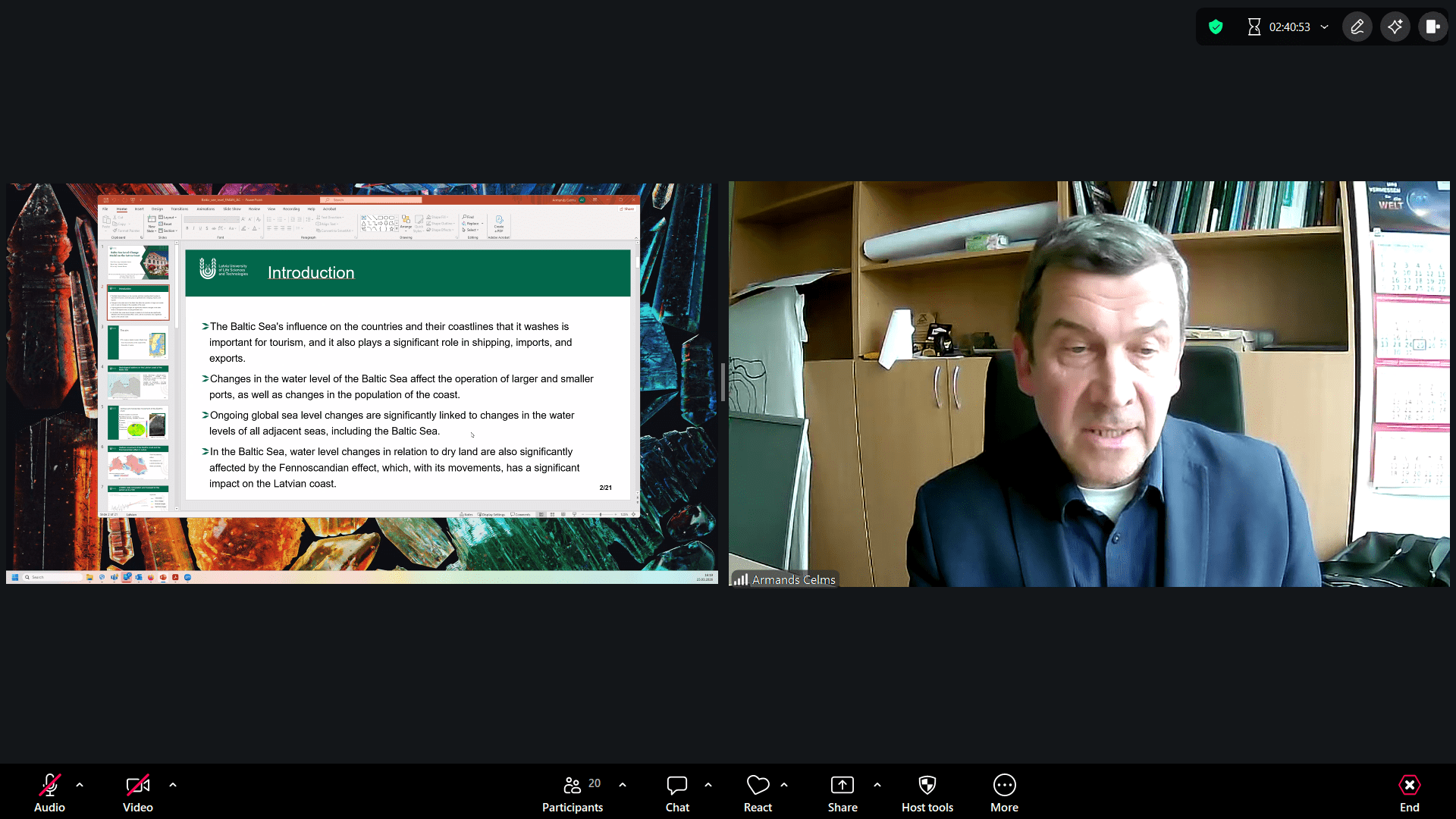Screen dimensions: 1456x819
Task: Open the More options menu
Action: click(x=1004, y=785)
